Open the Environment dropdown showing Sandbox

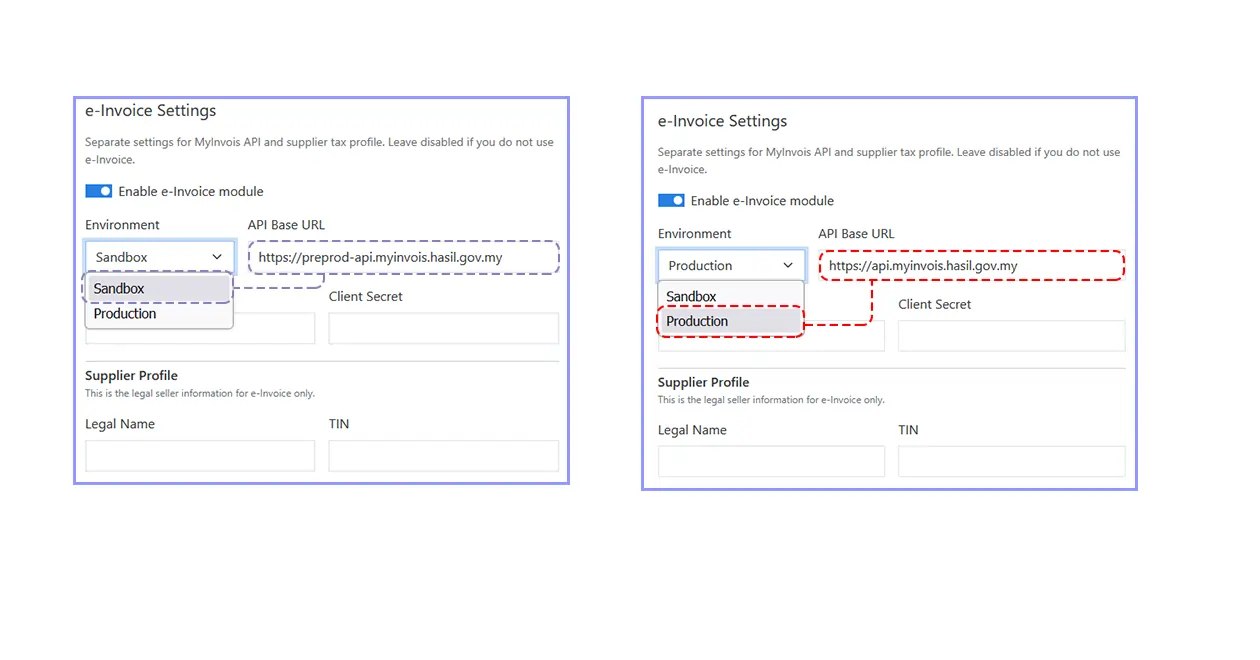(150, 257)
